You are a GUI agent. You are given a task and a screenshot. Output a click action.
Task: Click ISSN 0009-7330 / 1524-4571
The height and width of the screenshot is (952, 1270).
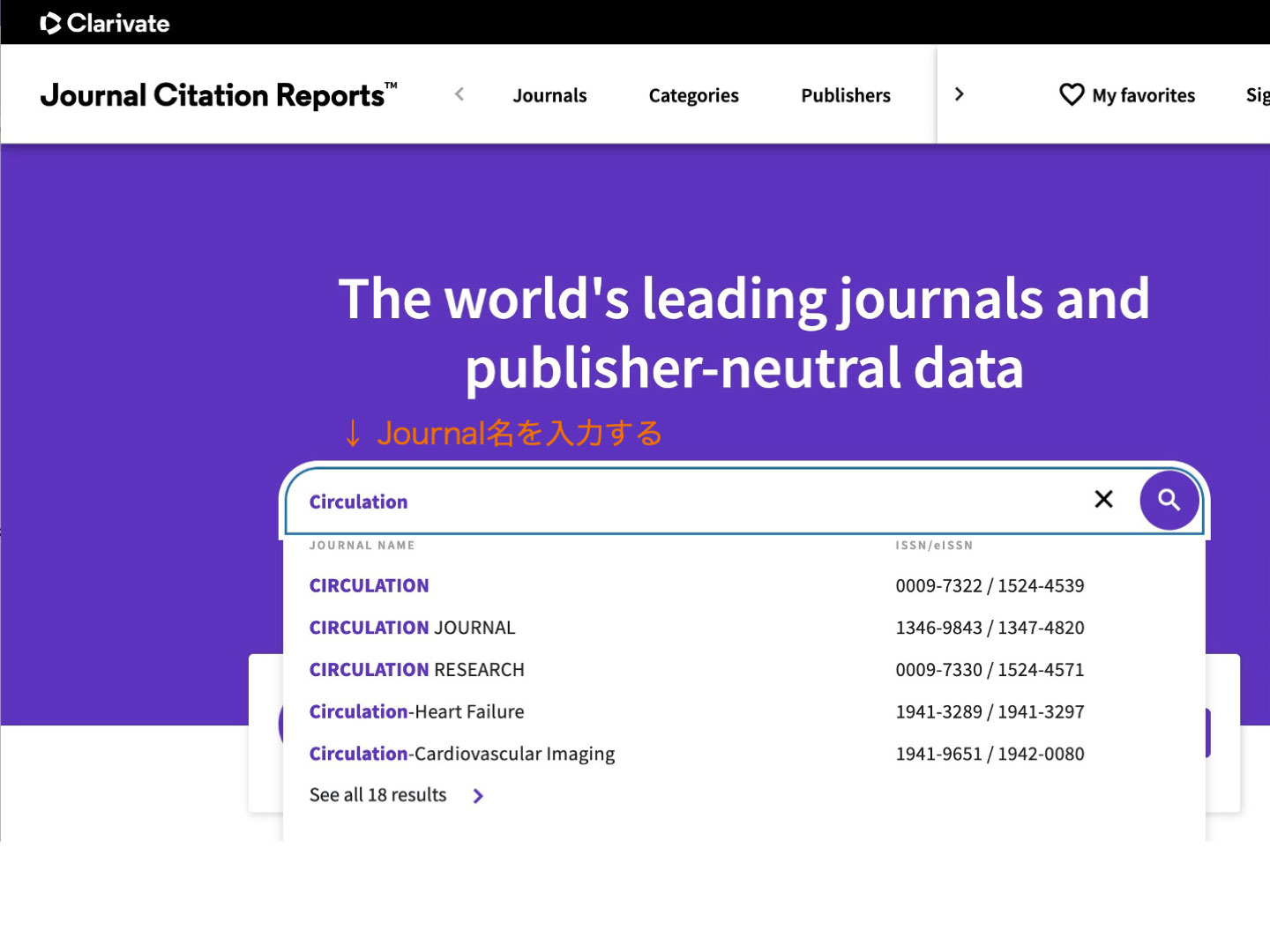(x=990, y=670)
